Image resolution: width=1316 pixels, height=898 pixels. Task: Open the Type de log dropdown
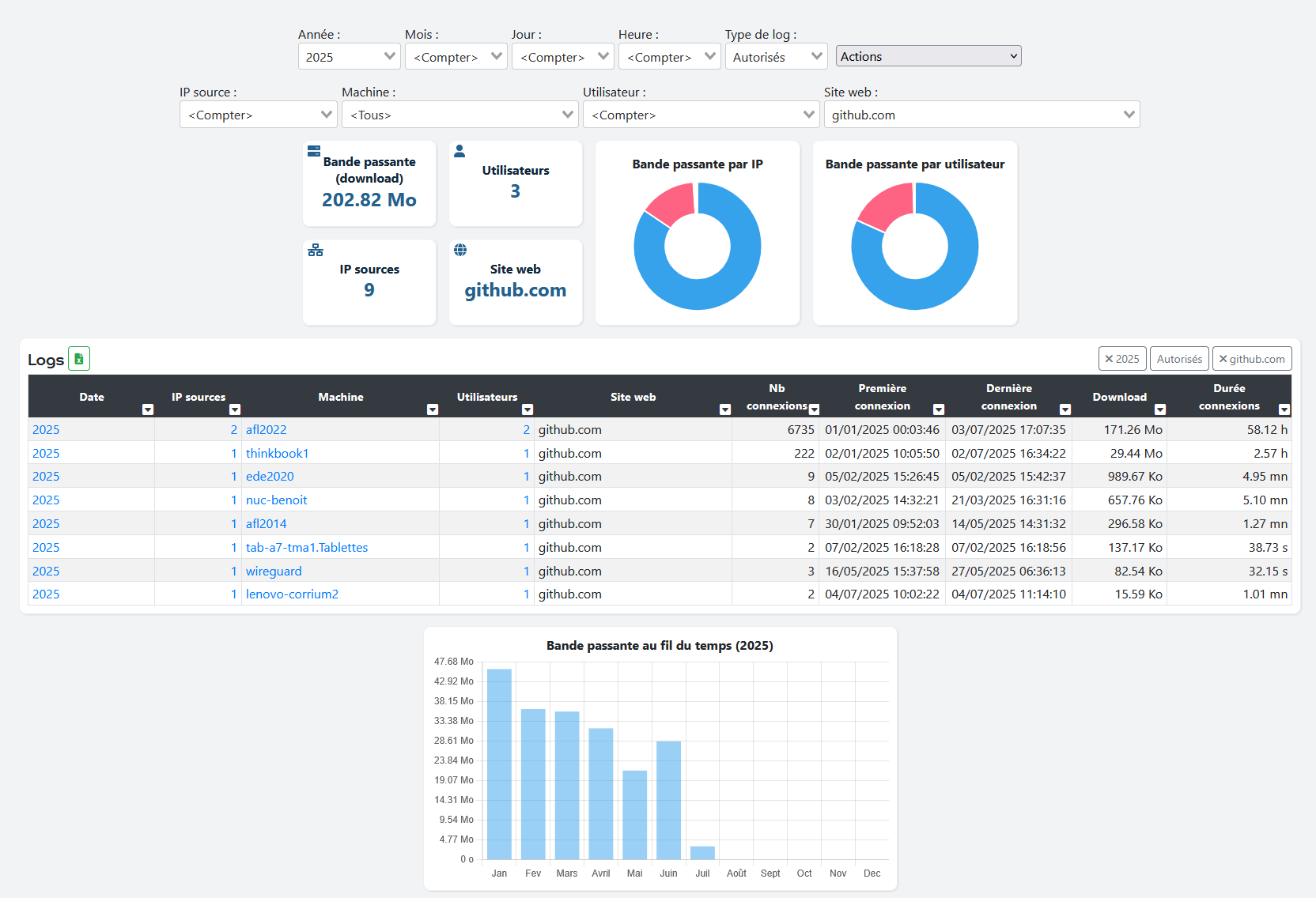click(777, 57)
